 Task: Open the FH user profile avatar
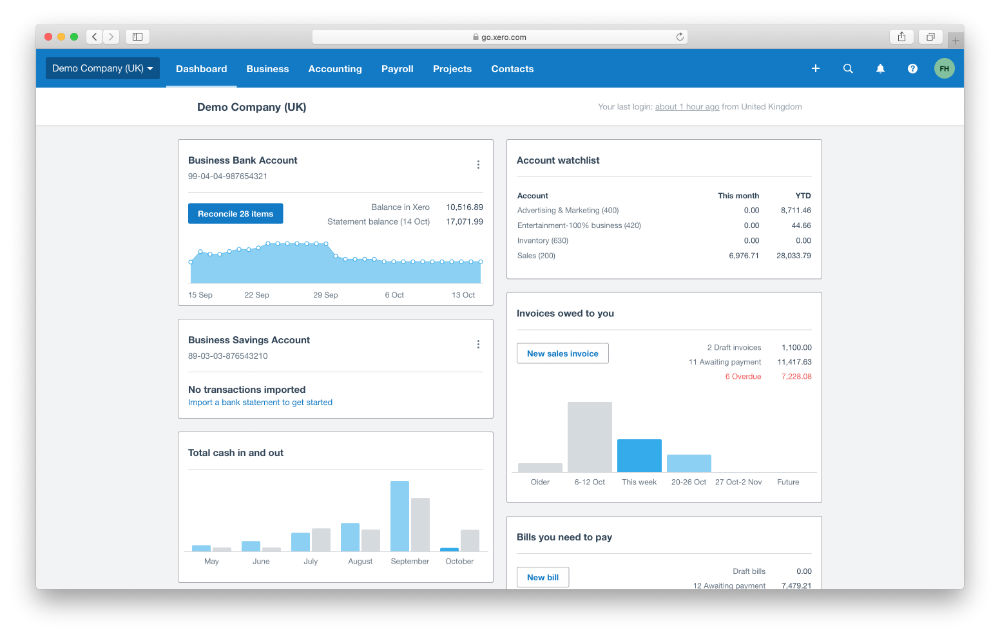[x=944, y=68]
